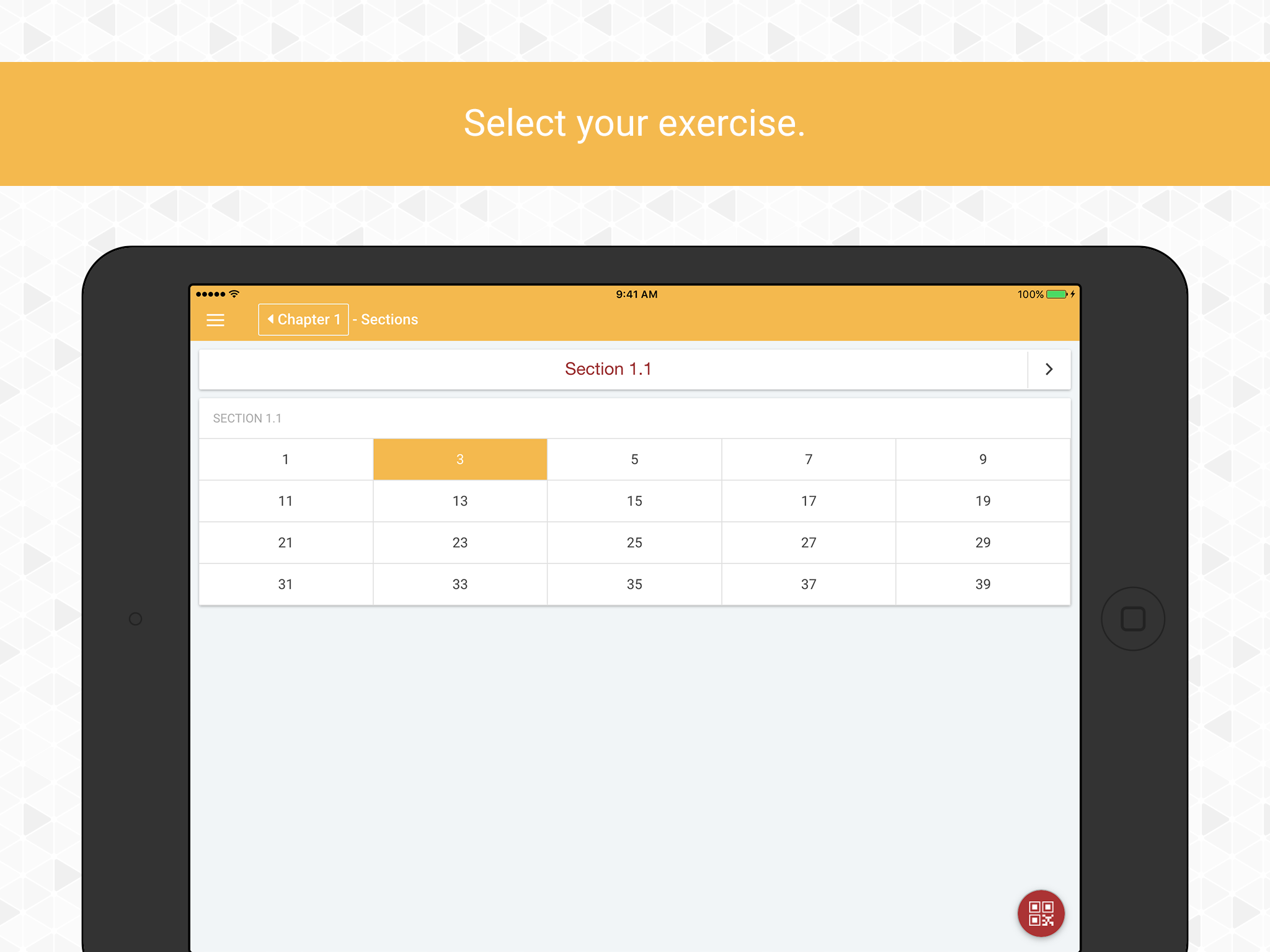Open exercise 15
This screenshot has height=952, width=1270.
634,501
